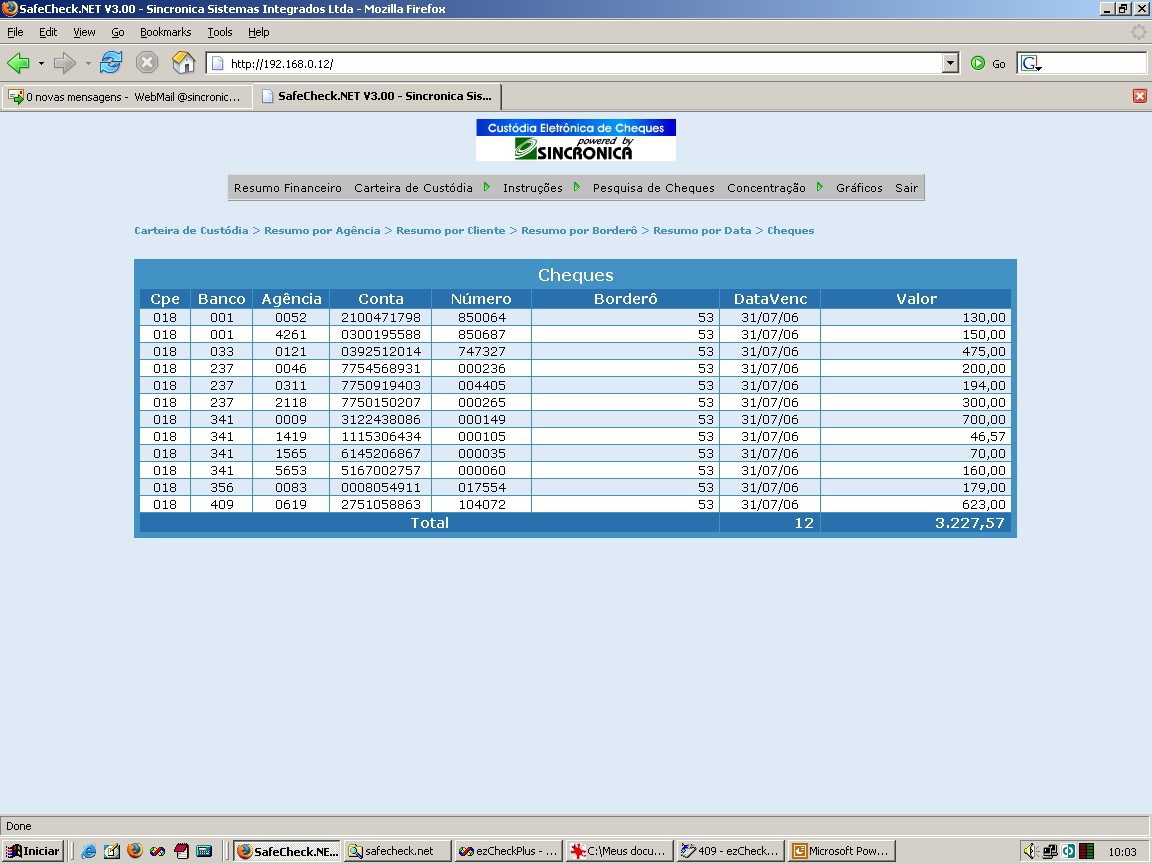Open Pesquisa de Cheques in navigation
The image size is (1152, 864).
[653, 188]
